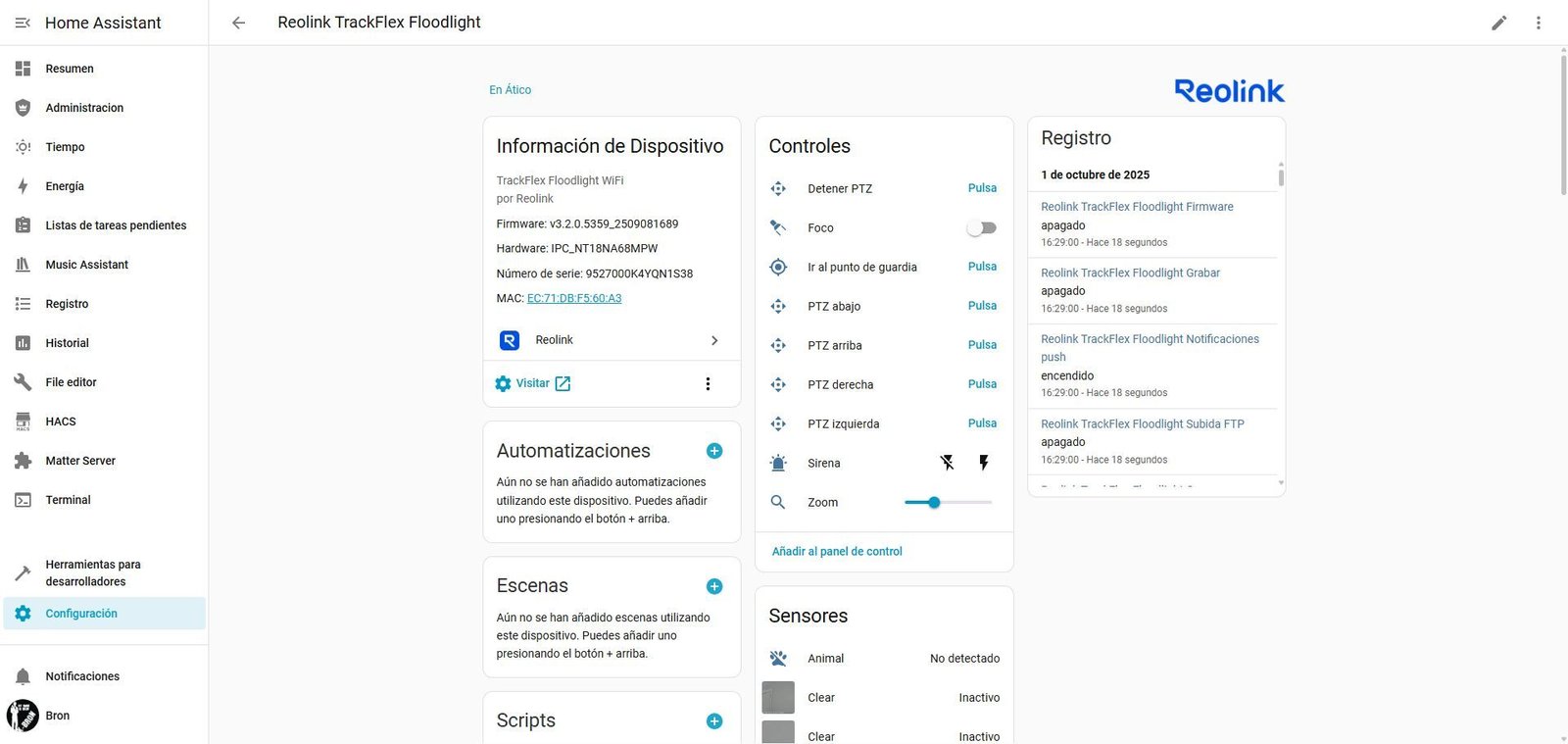
Task: Open the MAC address link EC:71:DB:F5:60:A3
Action: pos(574,298)
